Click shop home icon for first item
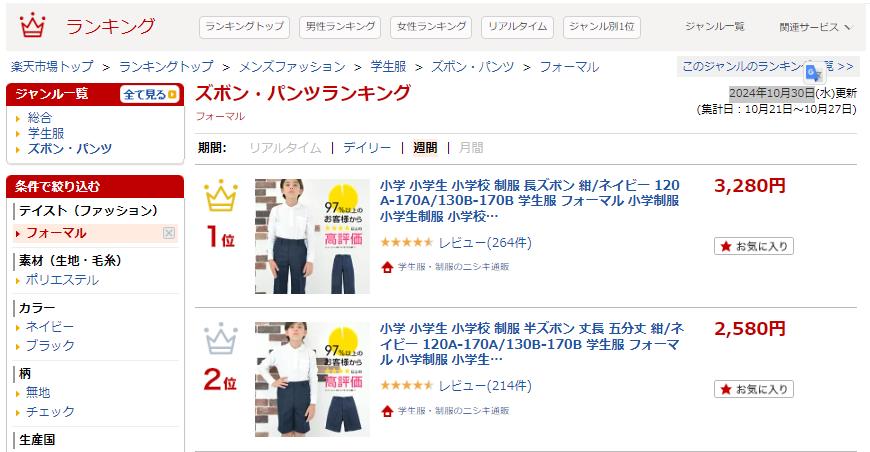Viewport: 870px width, 452px height. pos(387,267)
